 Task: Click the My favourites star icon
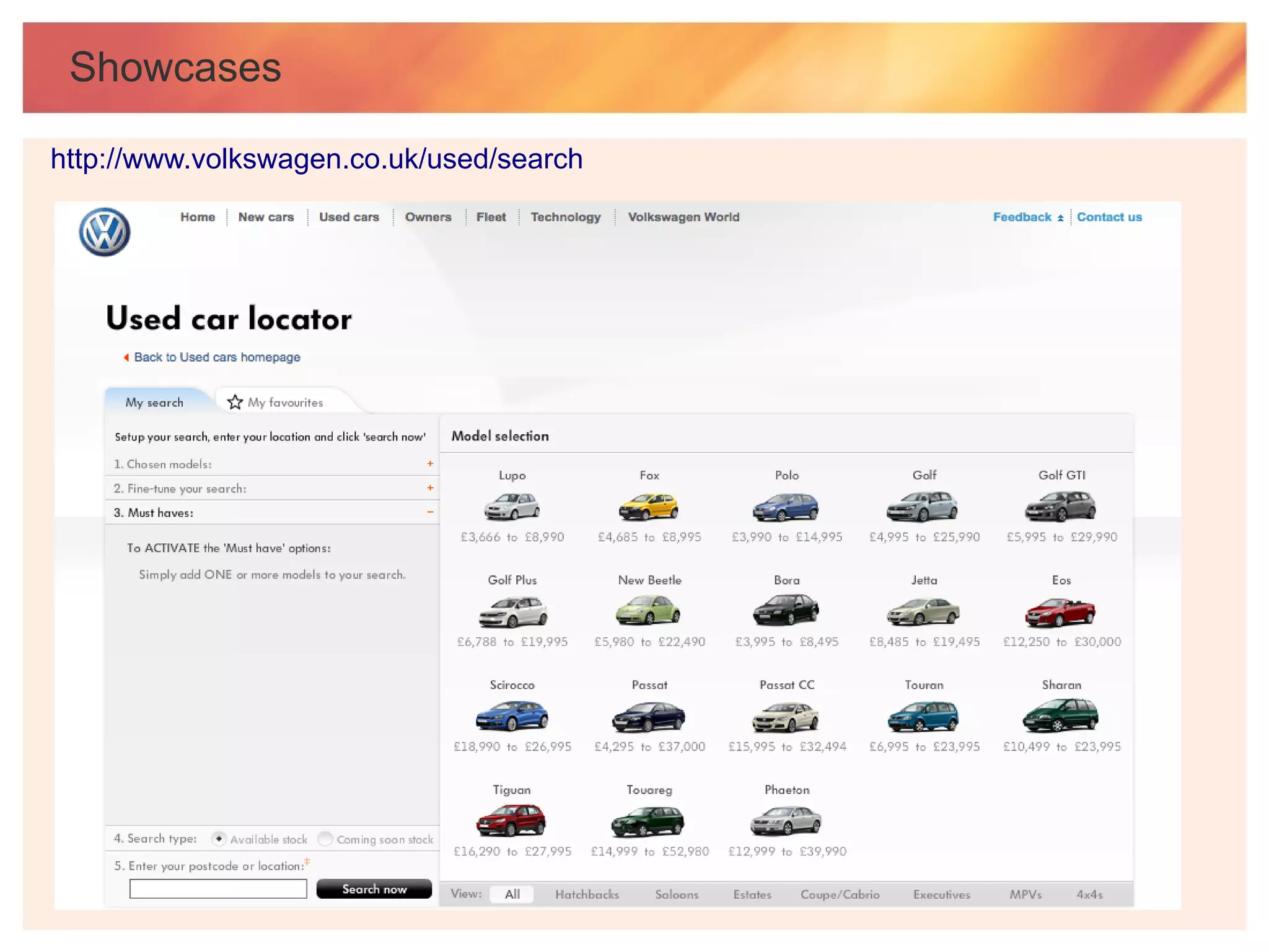235,403
